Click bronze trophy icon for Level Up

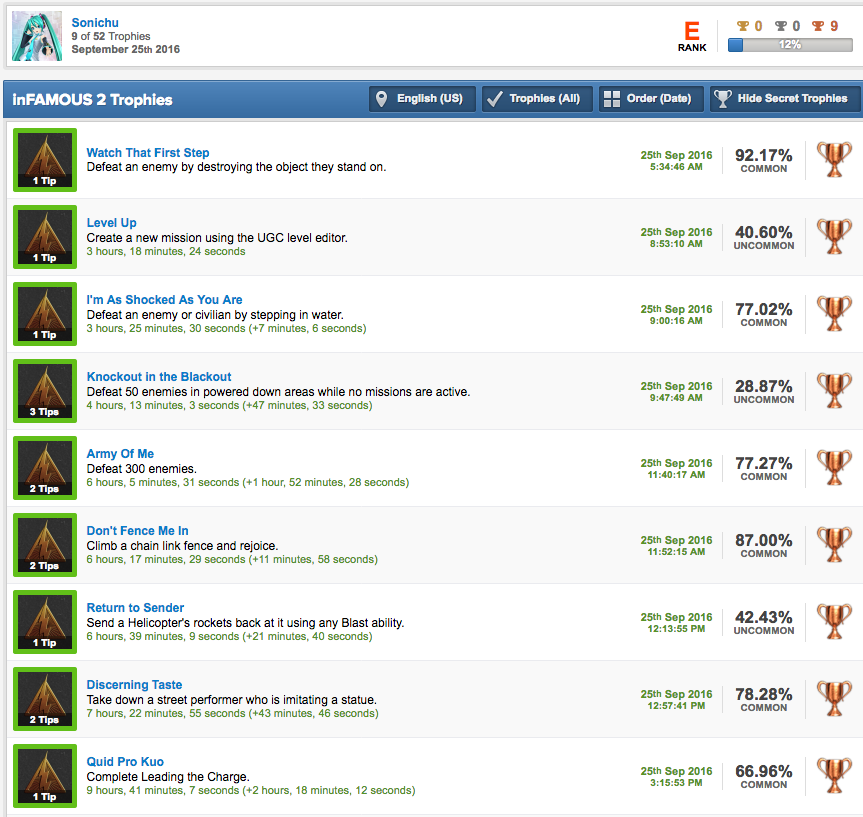tap(834, 237)
